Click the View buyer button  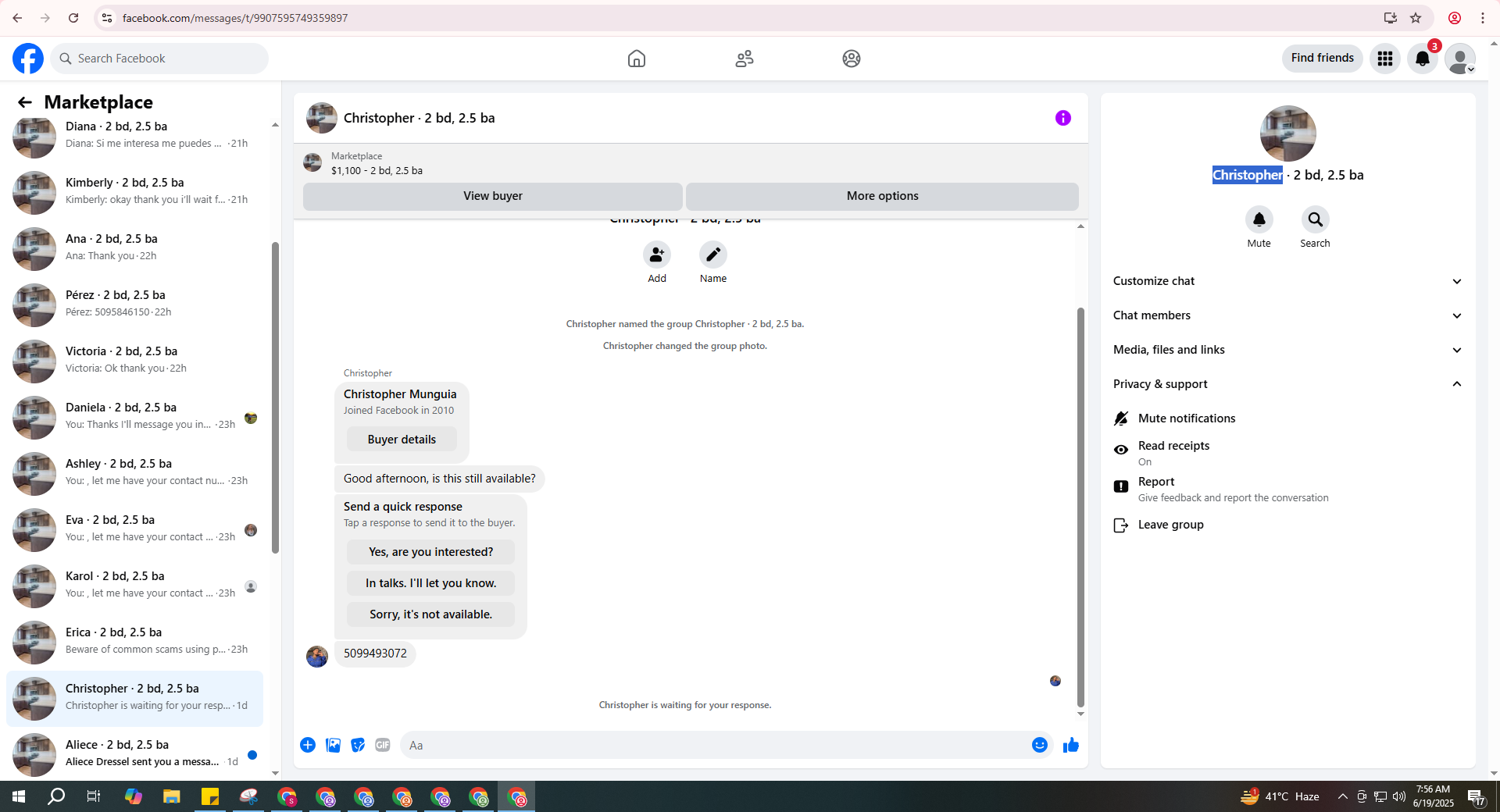click(x=493, y=196)
